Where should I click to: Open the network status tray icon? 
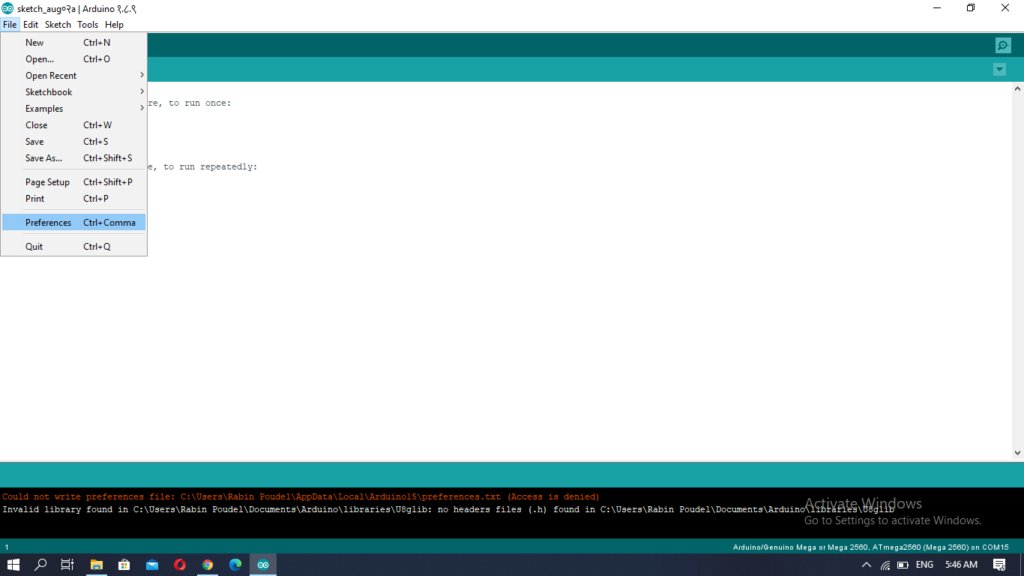885,565
